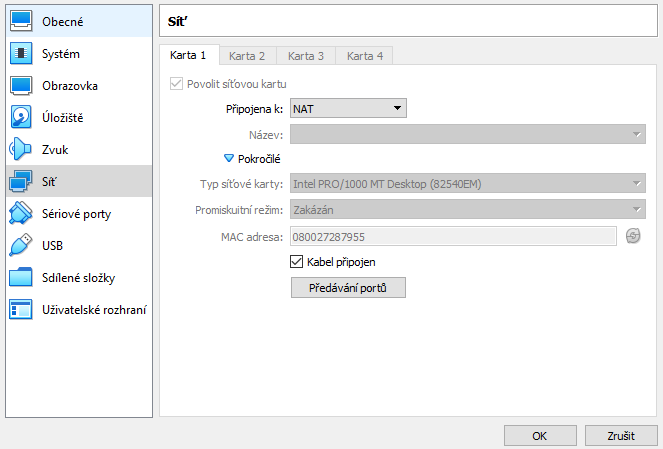Open the Uživatelské rozhraní section
Image resolution: width=663 pixels, height=449 pixels.
coord(95,309)
